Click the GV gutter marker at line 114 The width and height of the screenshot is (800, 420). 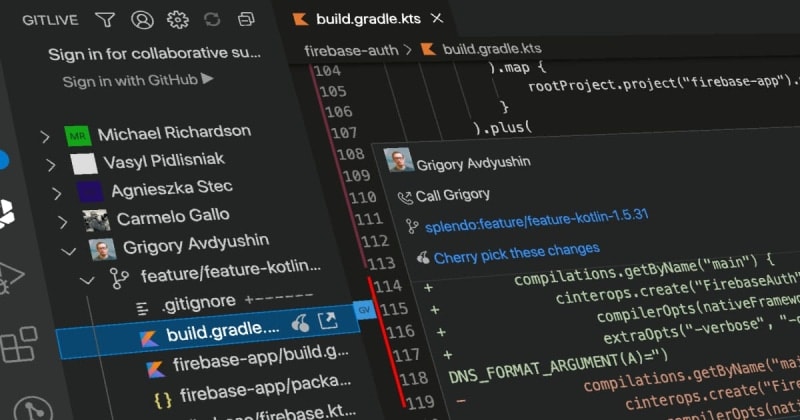364,312
